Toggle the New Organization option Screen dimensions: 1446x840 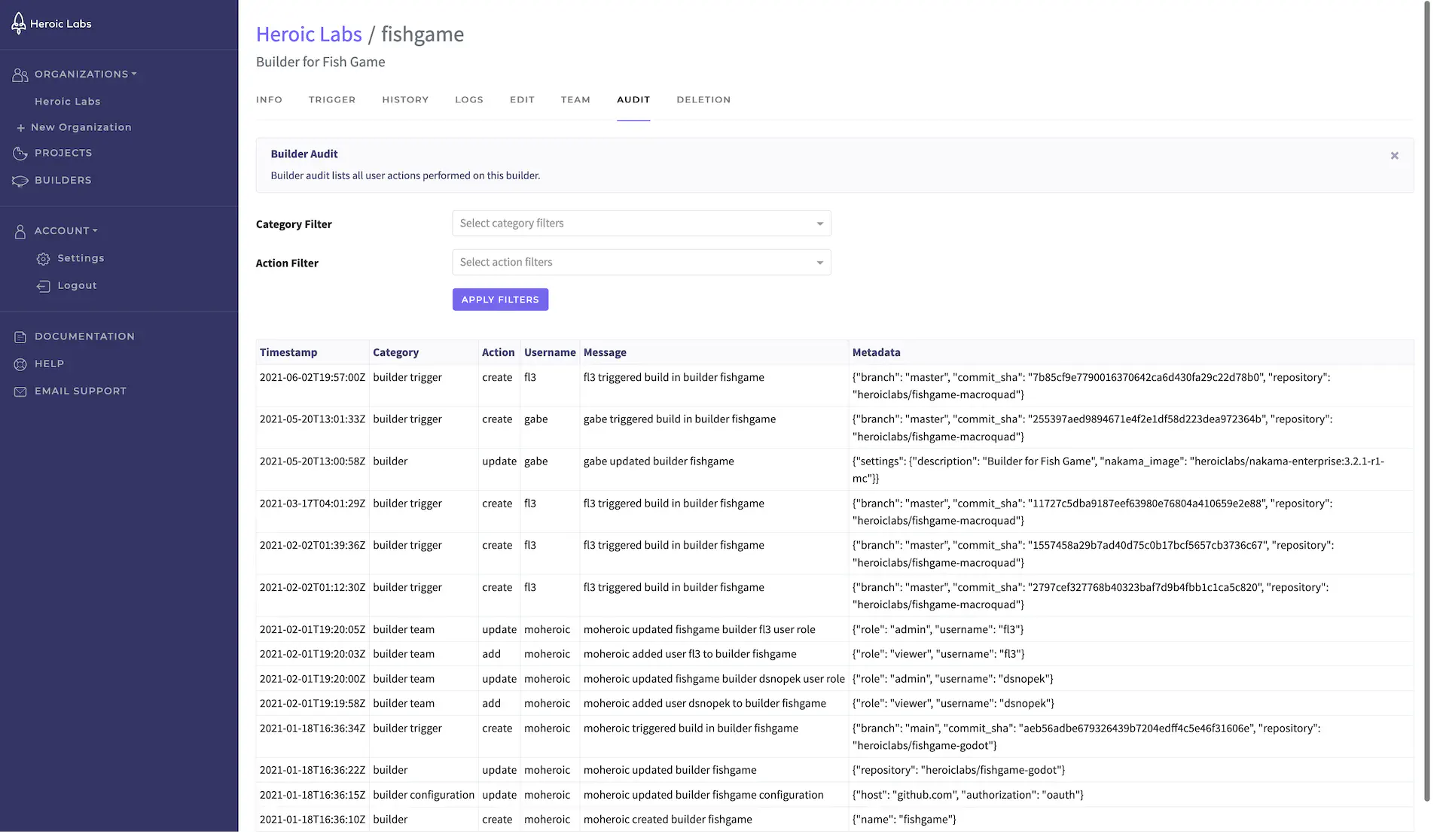(72, 127)
